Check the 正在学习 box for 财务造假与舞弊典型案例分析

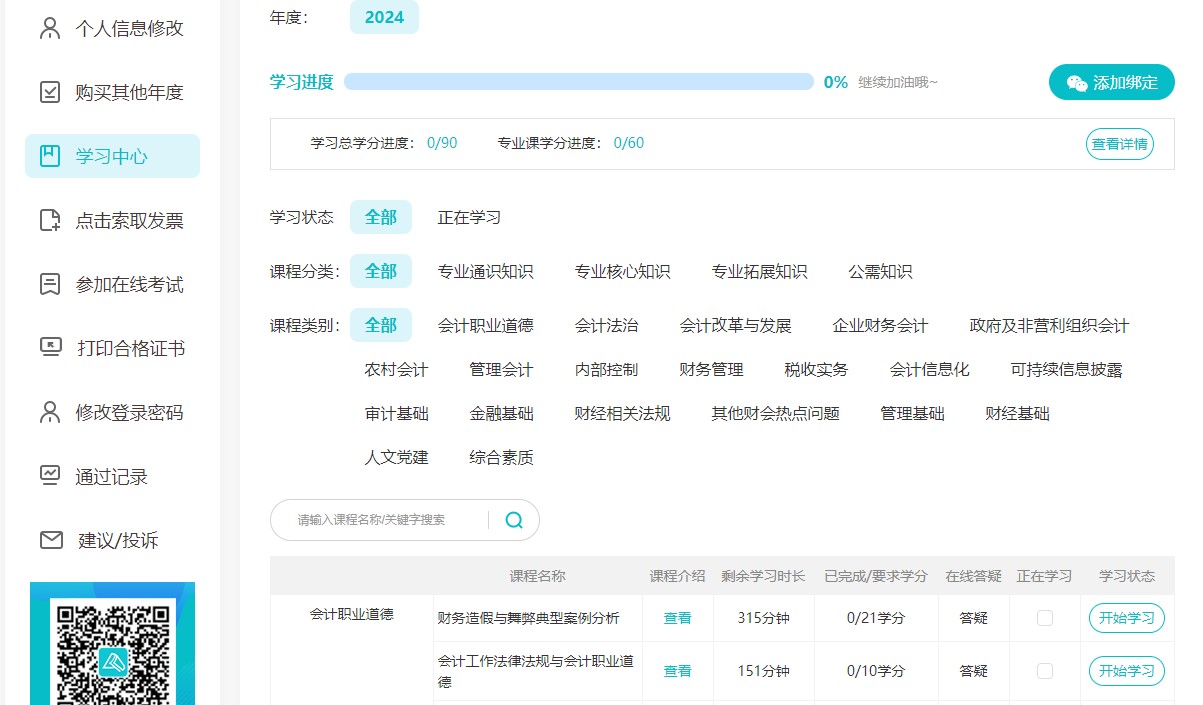pos(1044,618)
